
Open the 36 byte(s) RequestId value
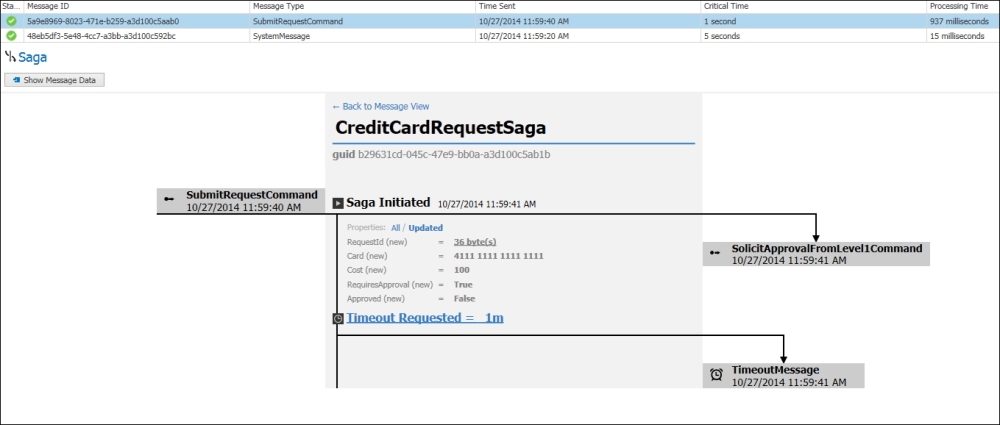click(475, 242)
